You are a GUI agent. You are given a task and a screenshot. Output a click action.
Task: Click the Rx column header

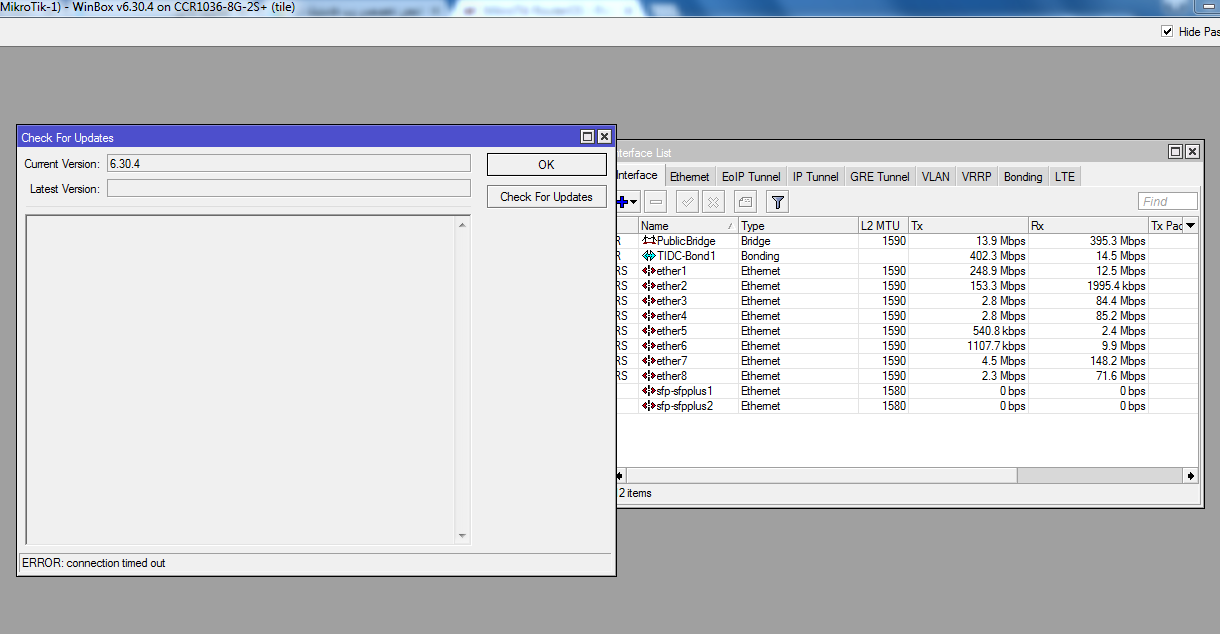[x=1088, y=226]
